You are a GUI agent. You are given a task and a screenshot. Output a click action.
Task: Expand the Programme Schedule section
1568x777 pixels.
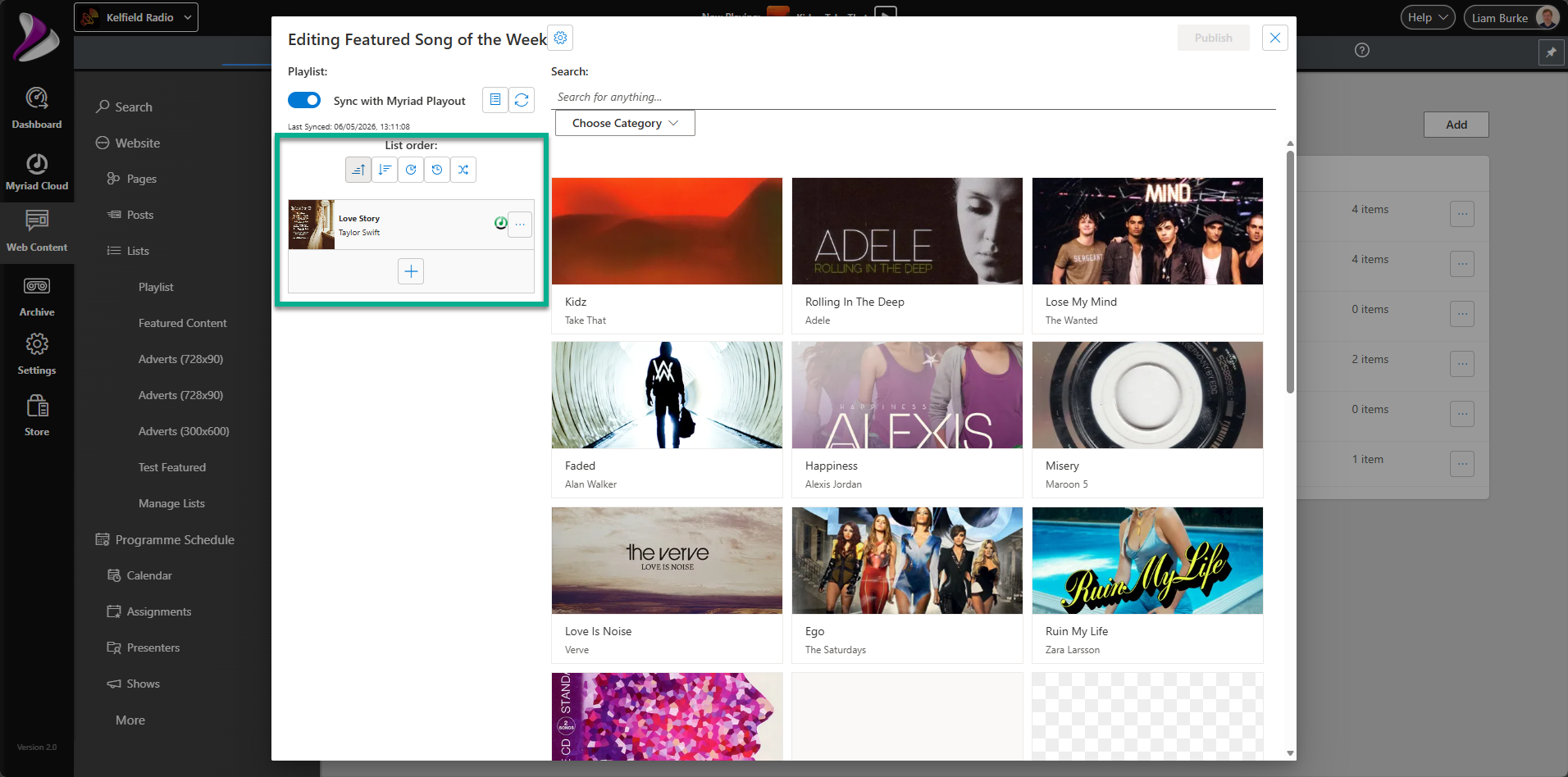coord(165,539)
